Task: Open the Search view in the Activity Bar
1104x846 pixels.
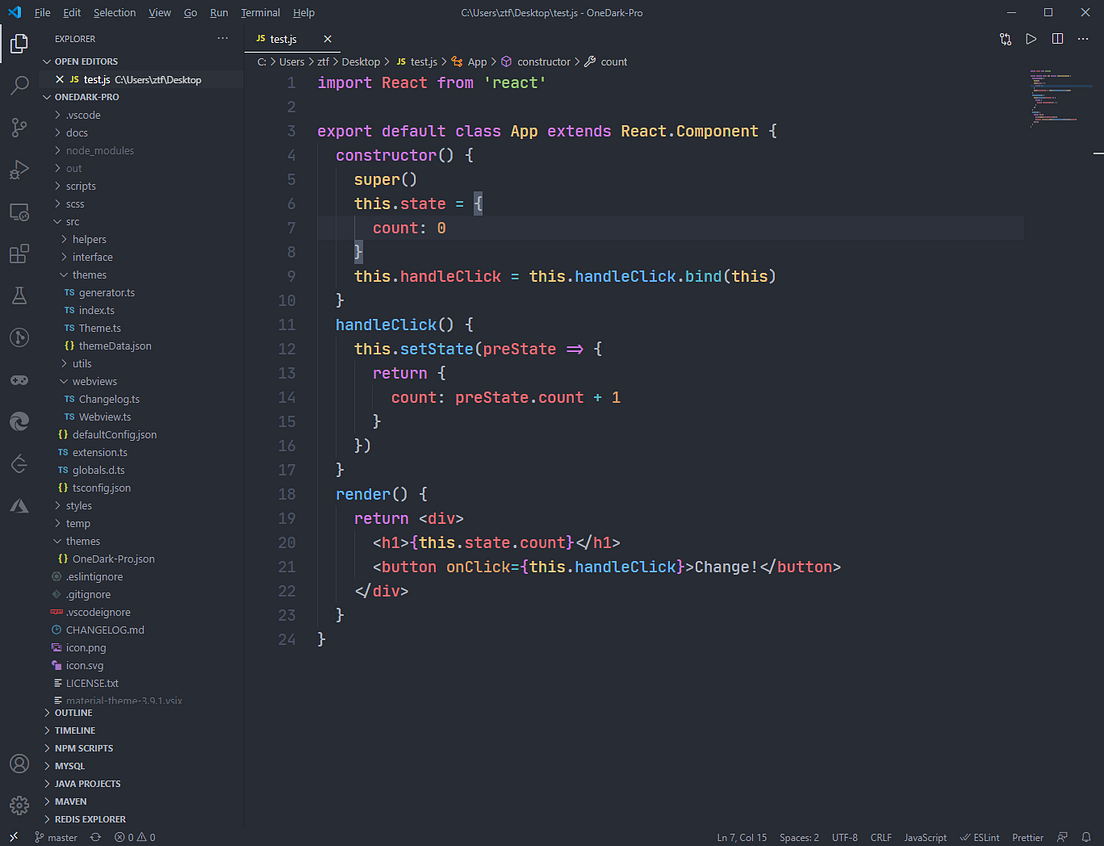Action: click(18, 86)
